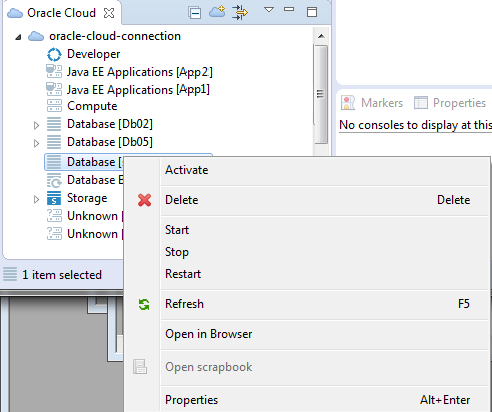This screenshot has width=492, height=412.
Task: Select the second Unknown tree item
Action: coord(95,234)
